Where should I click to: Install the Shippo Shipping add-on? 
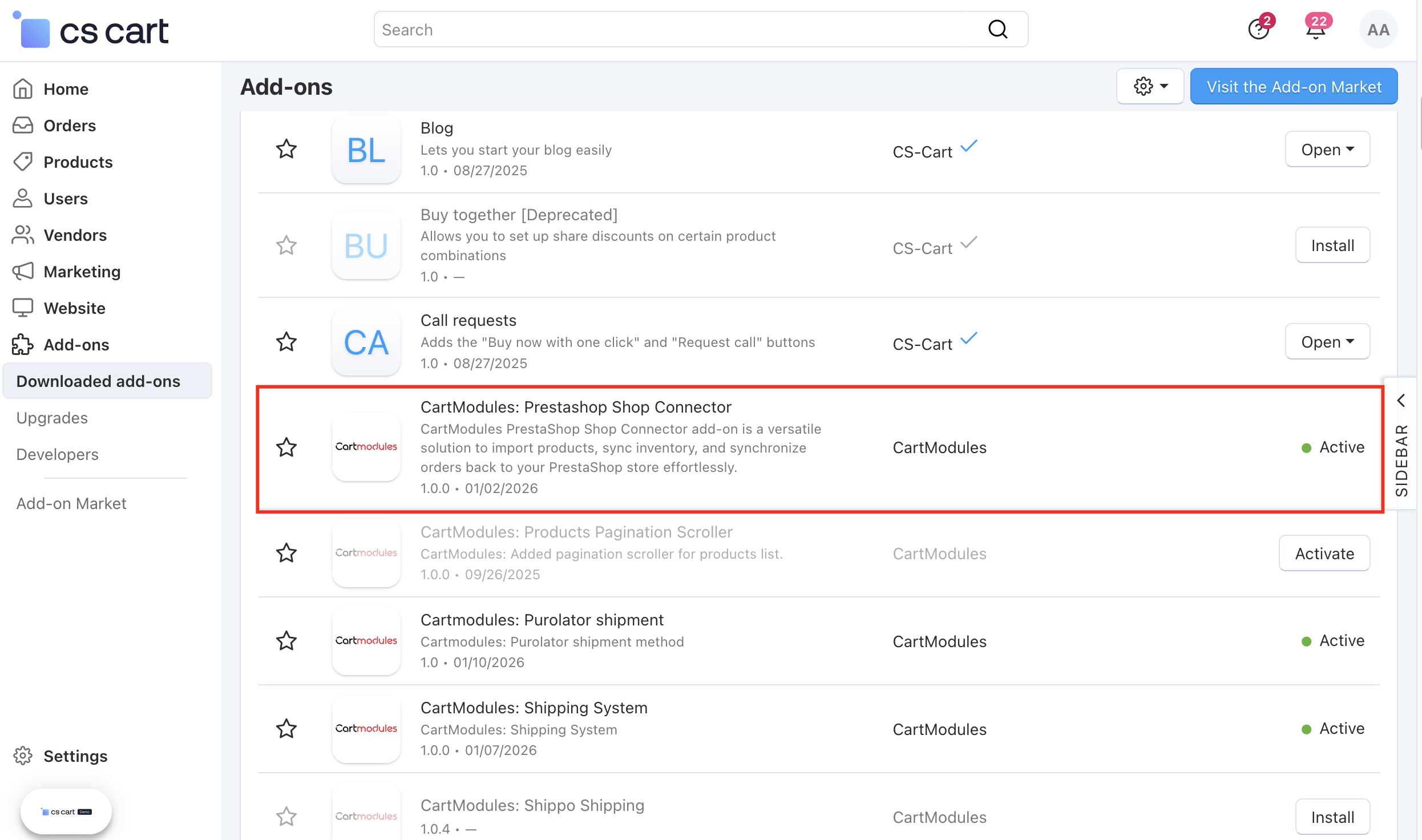point(1332,817)
